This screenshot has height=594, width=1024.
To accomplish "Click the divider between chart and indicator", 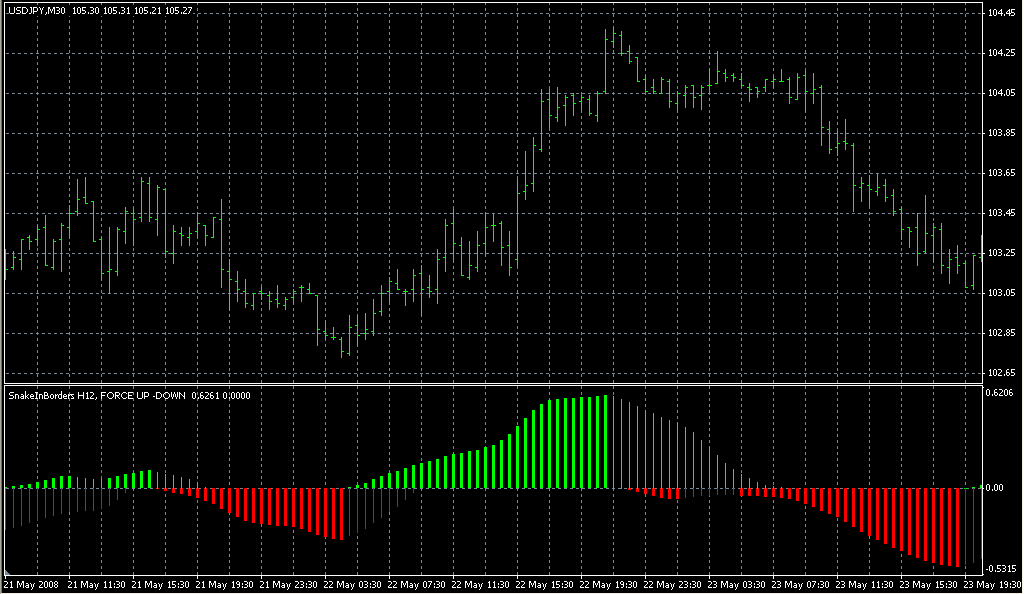I will point(490,383).
